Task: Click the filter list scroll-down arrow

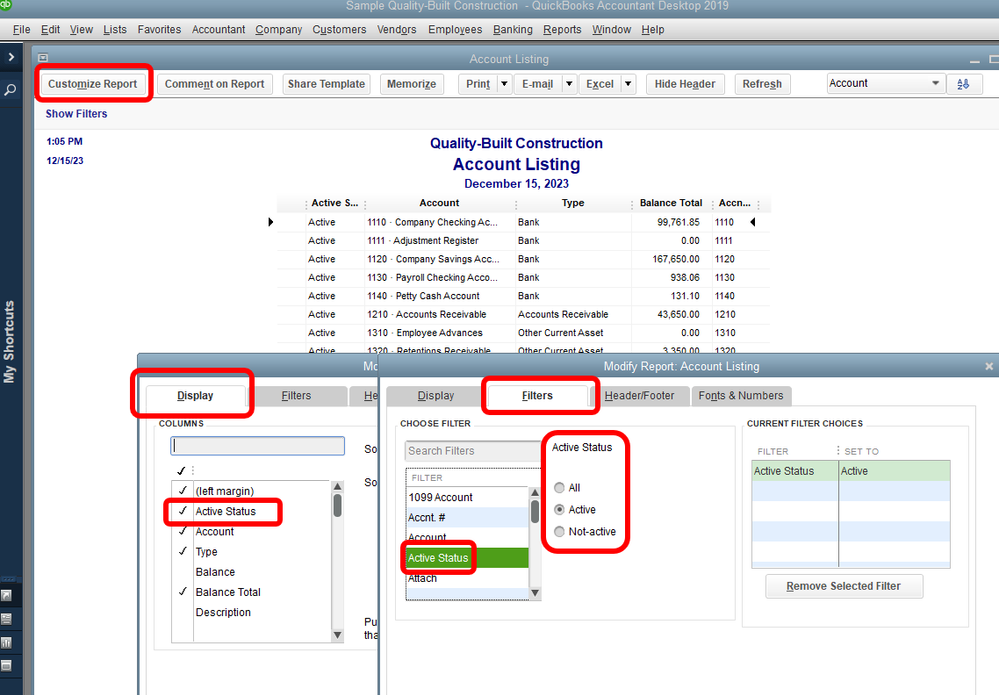Action: 535,593
